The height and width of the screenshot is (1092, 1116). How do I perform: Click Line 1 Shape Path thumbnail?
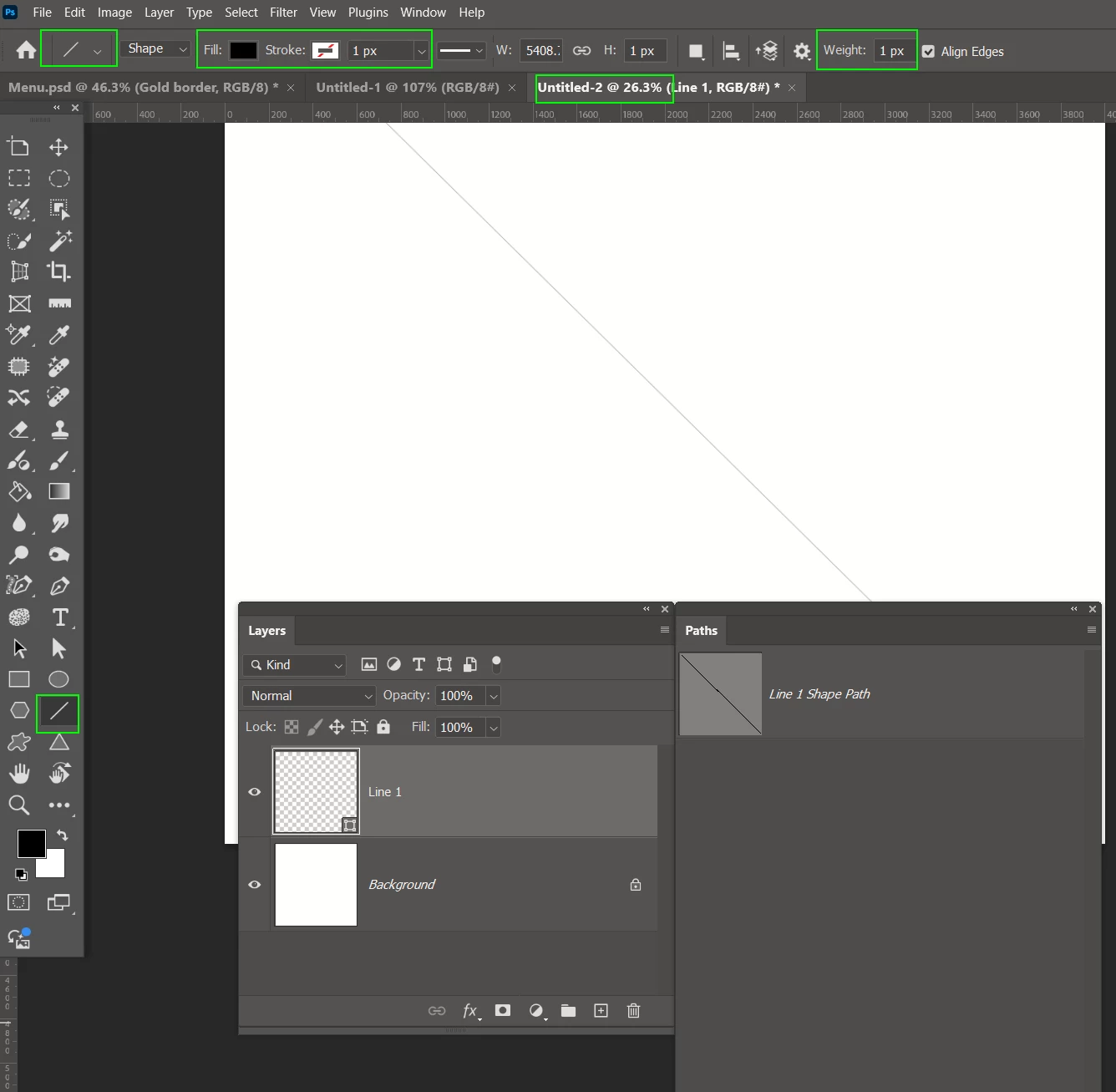pos(721,694)
